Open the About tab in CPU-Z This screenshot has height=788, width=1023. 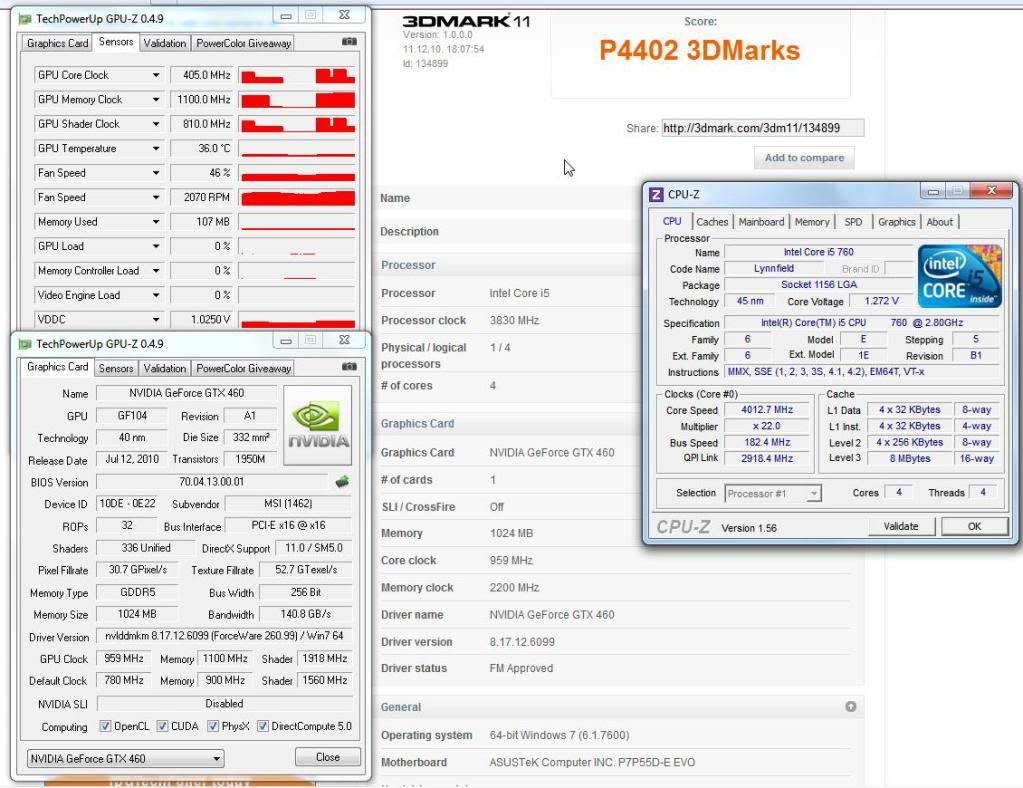[939, 222]
